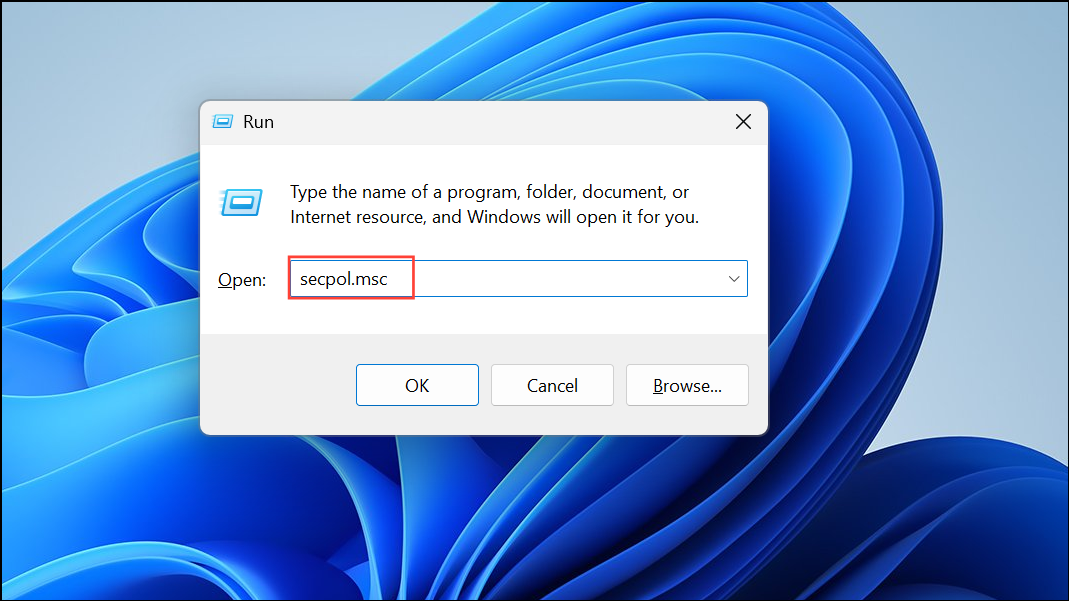Click the Run dialog title bar
Screen dimensions: 1069x601
[480, 121]
